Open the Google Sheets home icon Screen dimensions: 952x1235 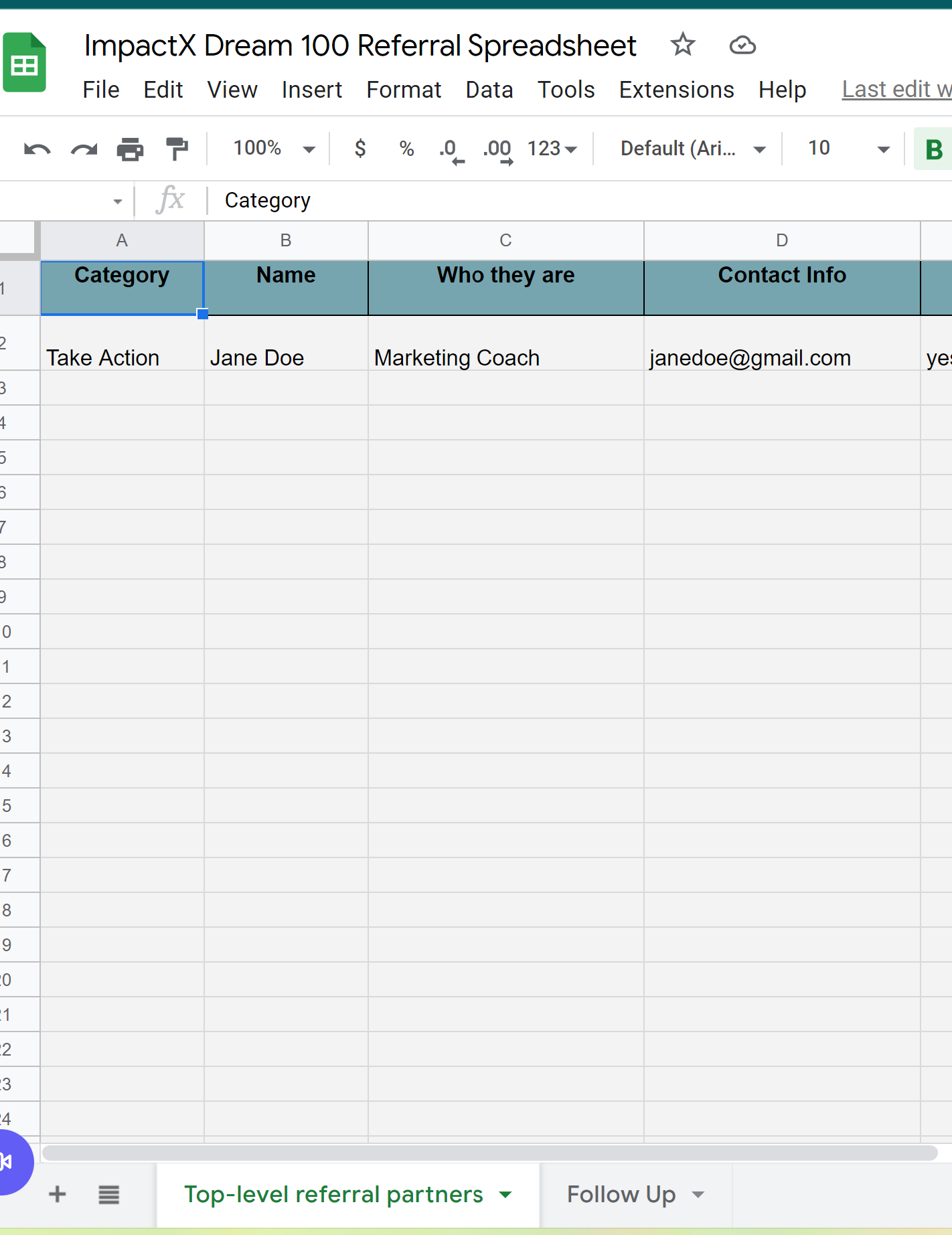[x=24, y=62]
